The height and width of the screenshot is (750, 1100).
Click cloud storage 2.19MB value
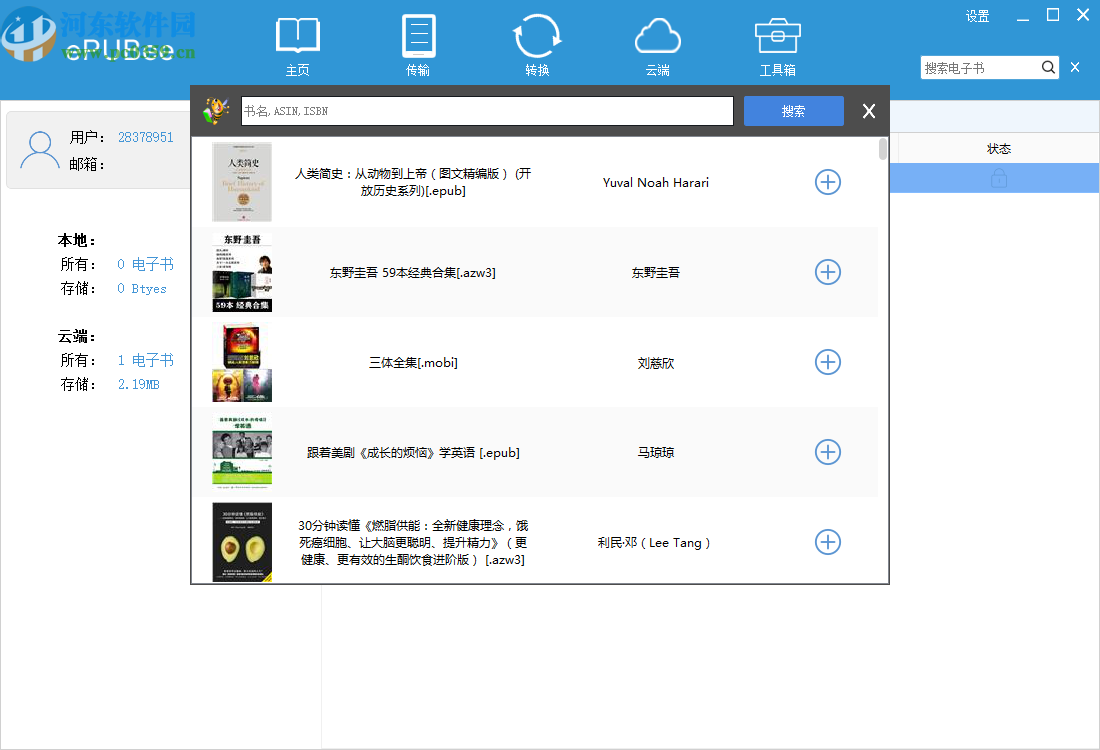click(x=138, y=384)
